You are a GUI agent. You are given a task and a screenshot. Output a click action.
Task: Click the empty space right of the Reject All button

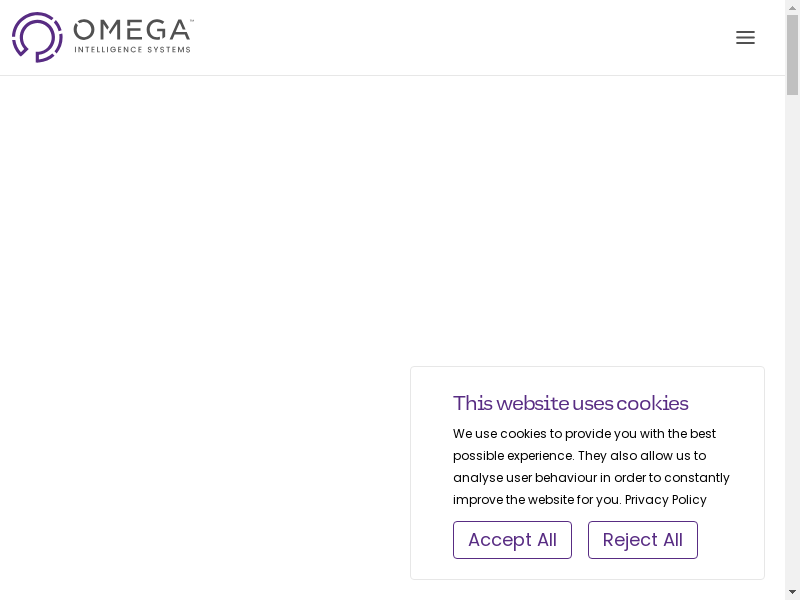730,540
